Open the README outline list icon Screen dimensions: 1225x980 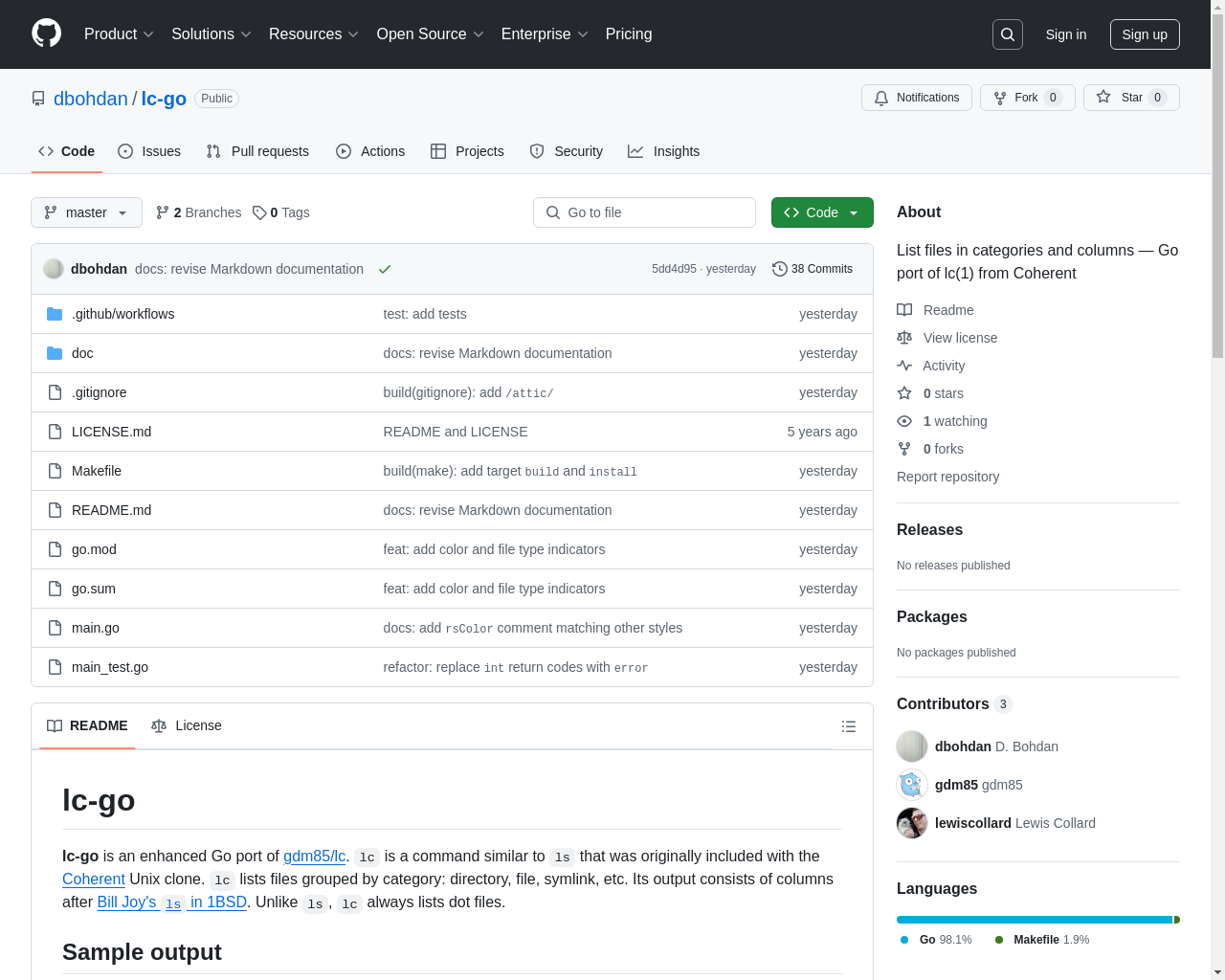pos(849,726)
